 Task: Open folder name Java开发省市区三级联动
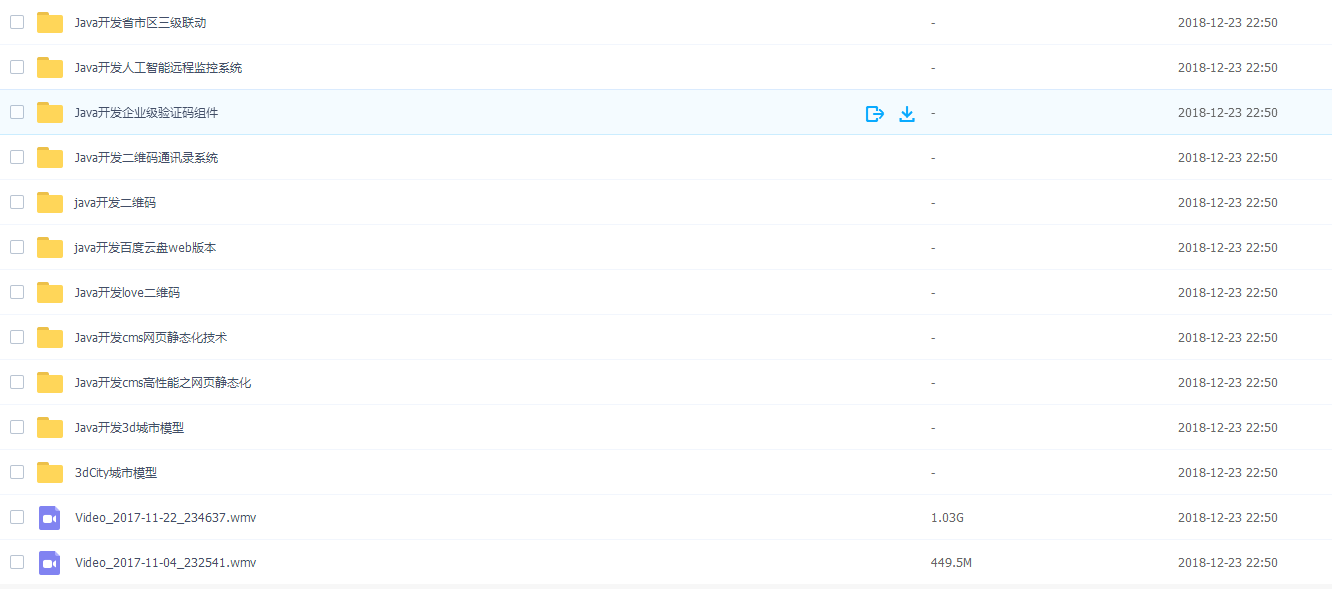pos(140,23)
